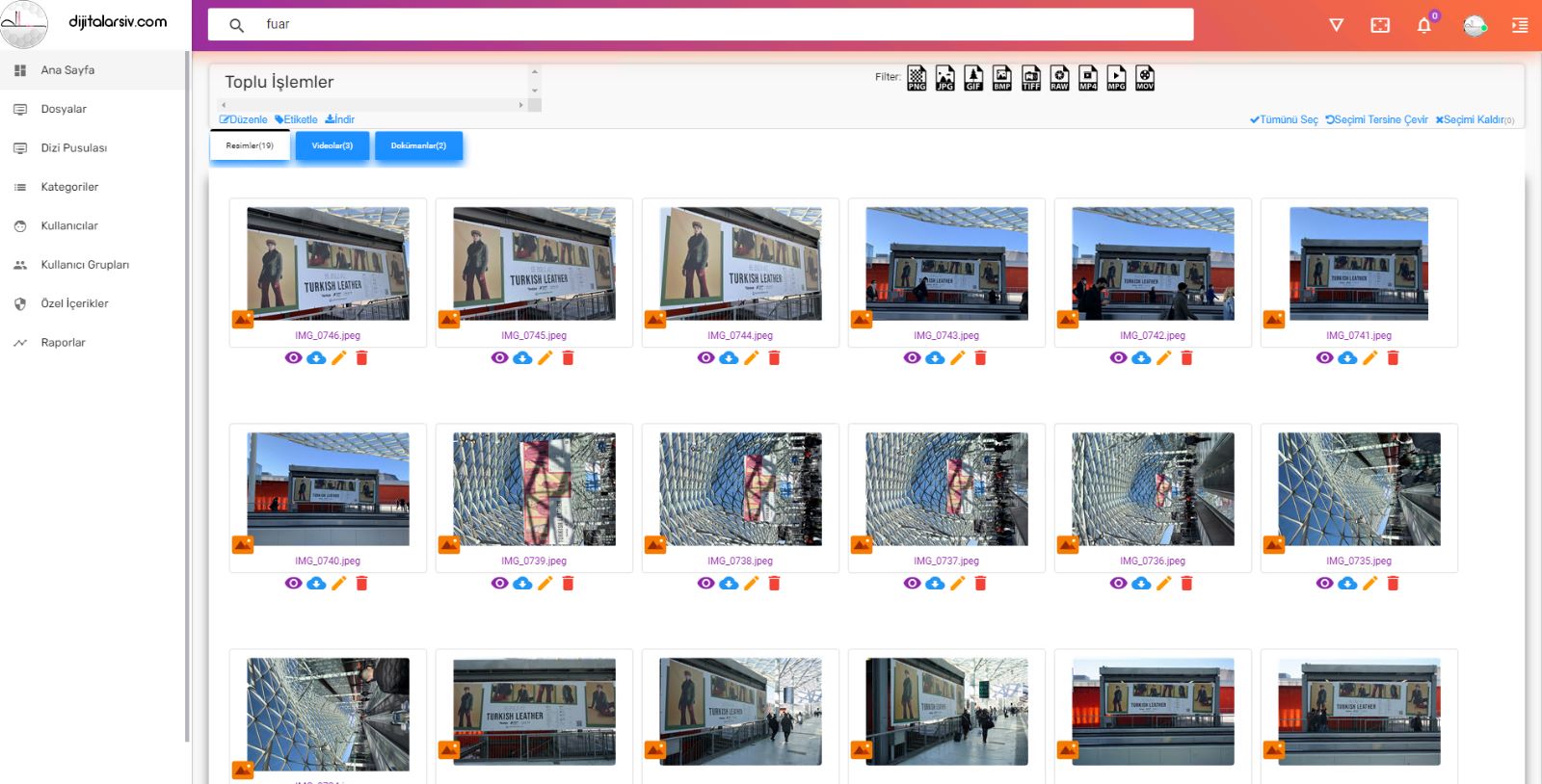
Task: Switch to the Videolar(3) tab
Action: (332, 145)
